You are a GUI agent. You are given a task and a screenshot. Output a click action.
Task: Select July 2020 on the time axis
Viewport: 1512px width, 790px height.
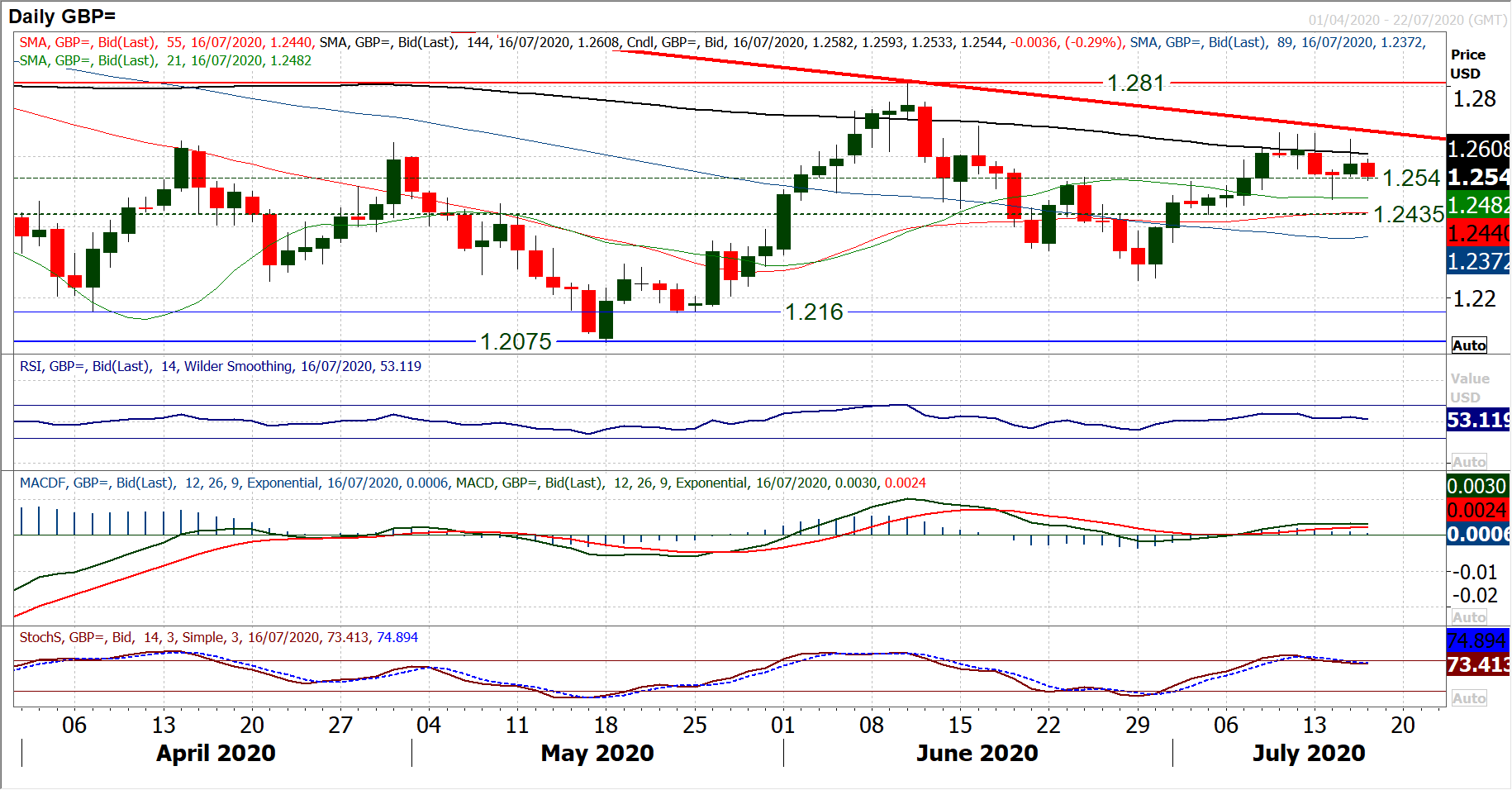pos(1308,753)
